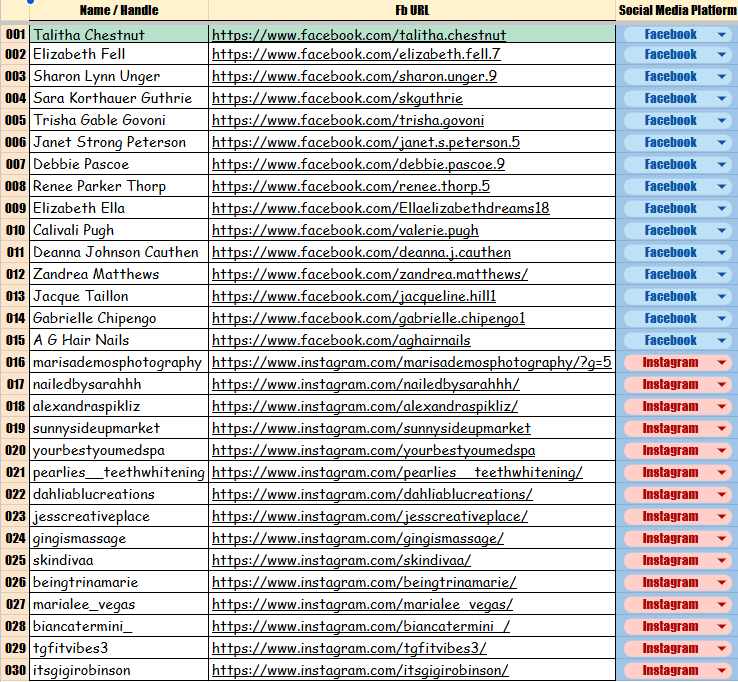Follow the alexandraspikliz Instagram URL
This screenshot has width=738, height=682.
(x=365, y=407)
